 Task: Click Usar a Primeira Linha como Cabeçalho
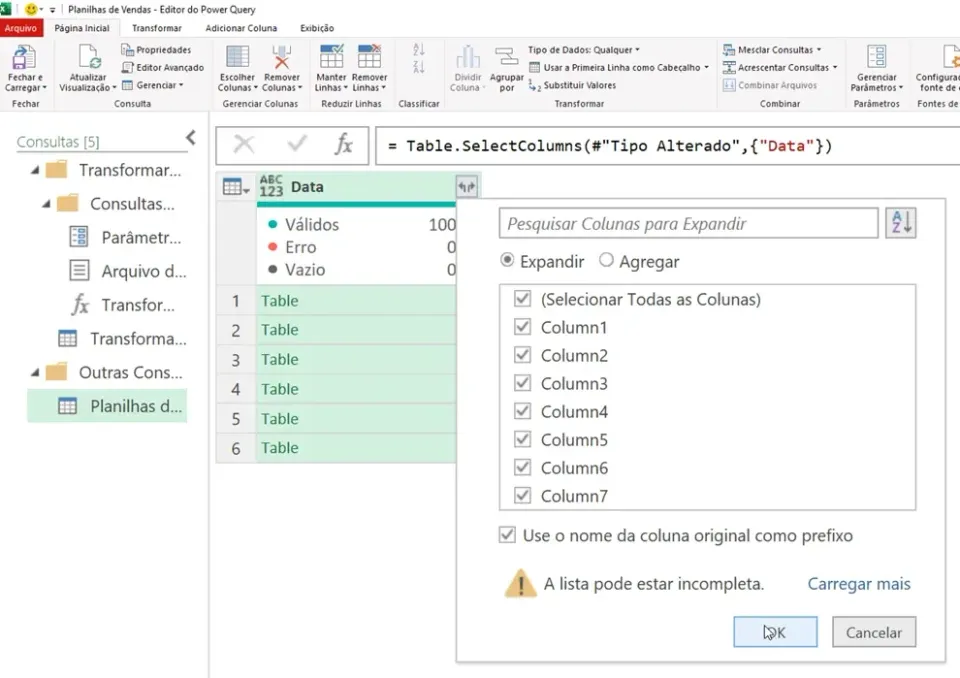[x=618, y=67]
